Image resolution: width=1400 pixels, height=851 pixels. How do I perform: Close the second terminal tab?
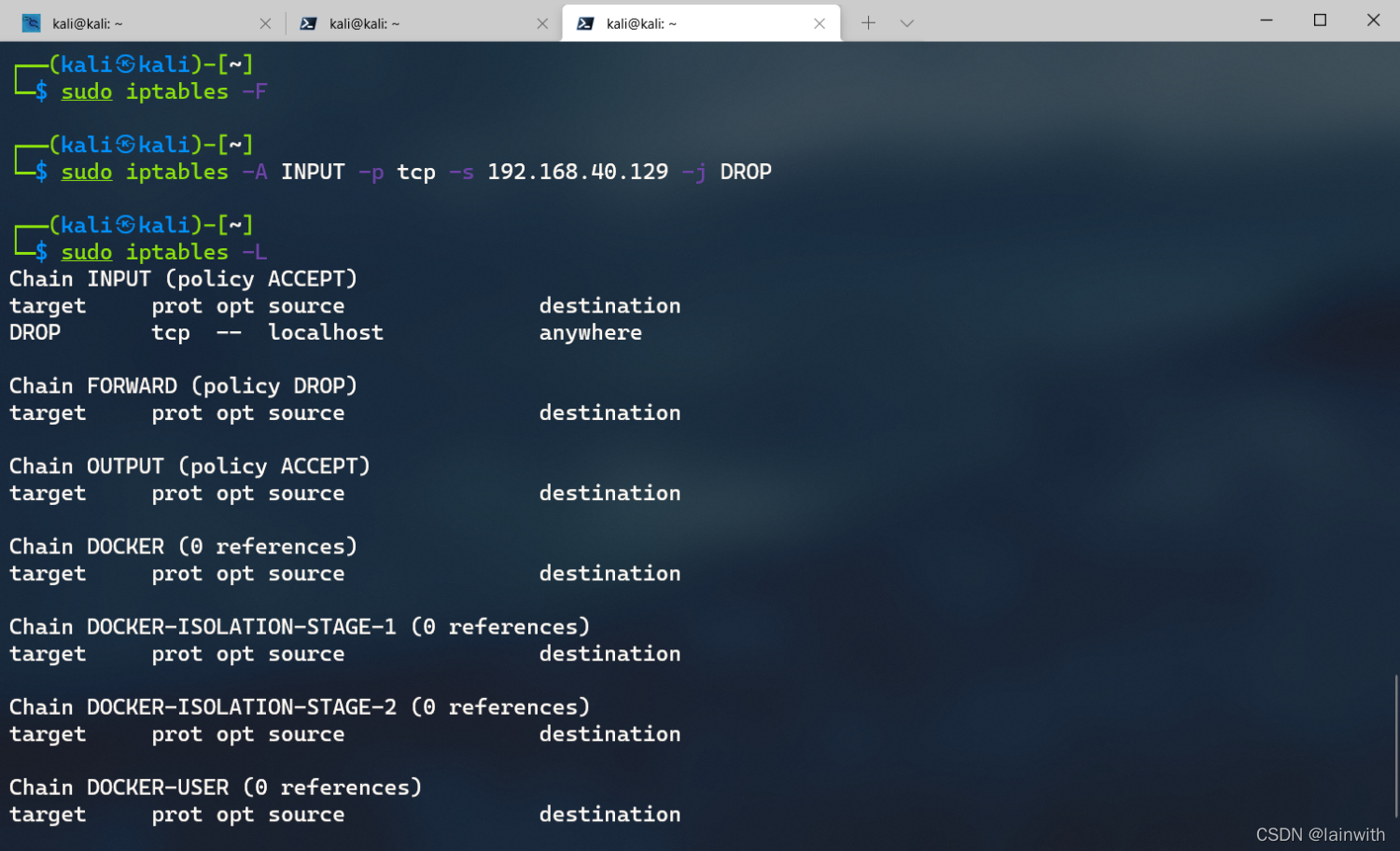coord(542,23)
